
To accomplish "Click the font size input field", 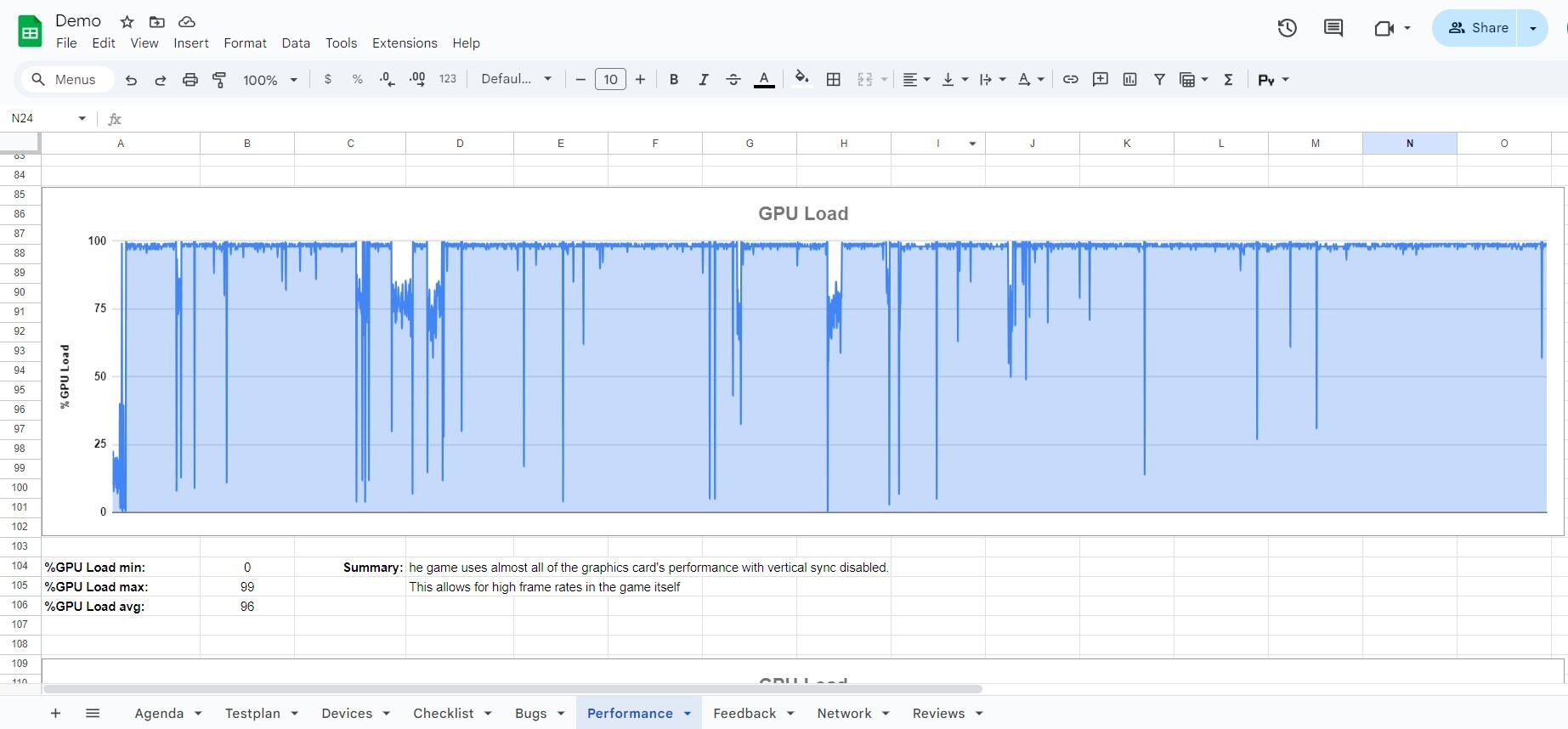I will point(610,80).
